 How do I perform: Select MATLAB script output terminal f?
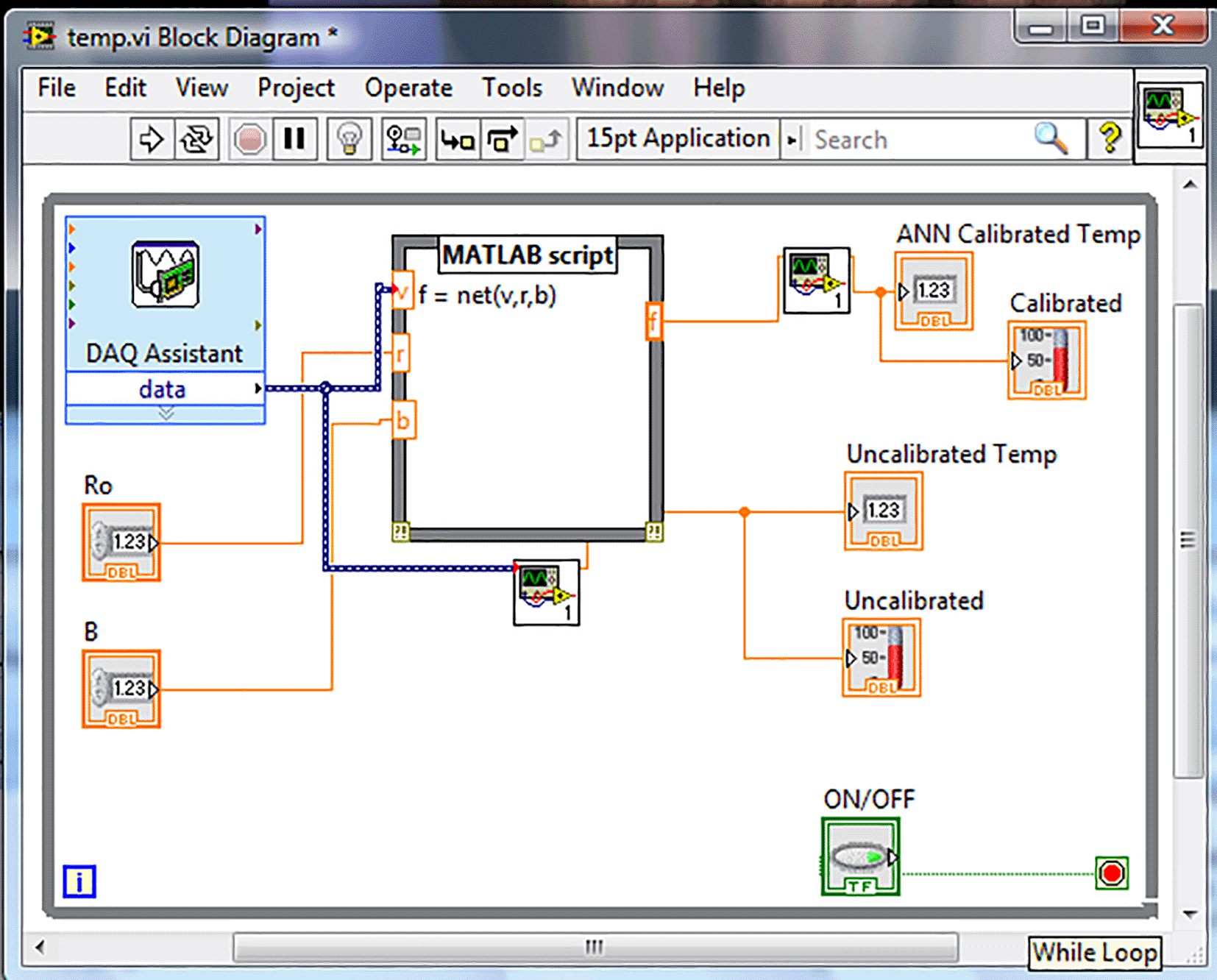tap(653, 321)
